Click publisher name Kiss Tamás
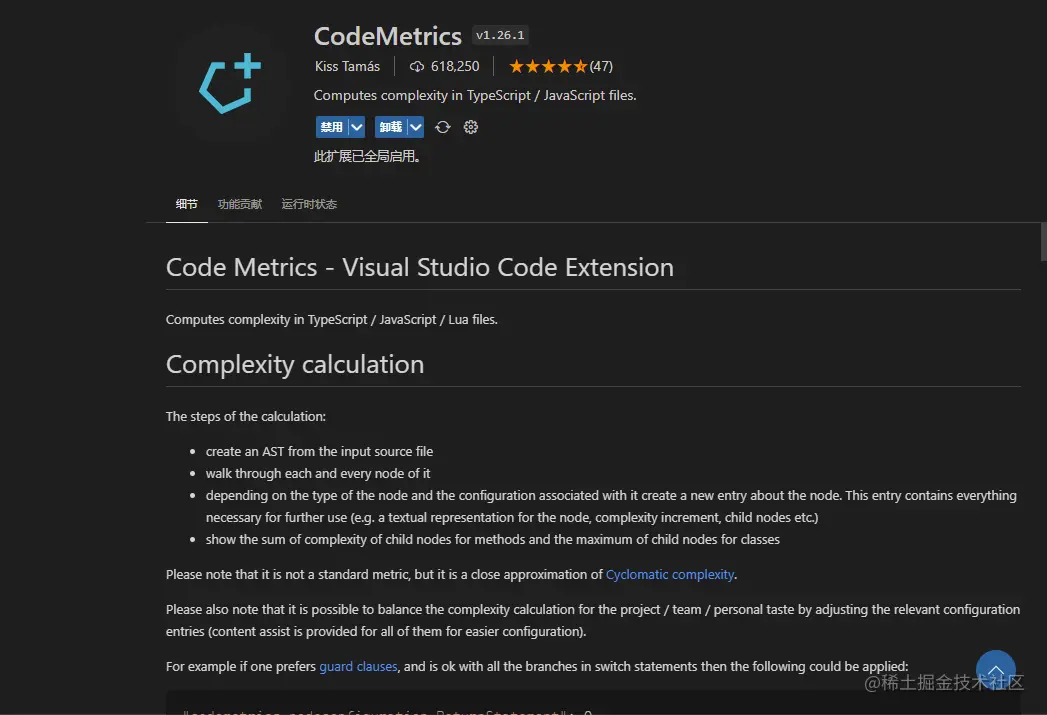 pyautogui.click(x=347, y=66)
